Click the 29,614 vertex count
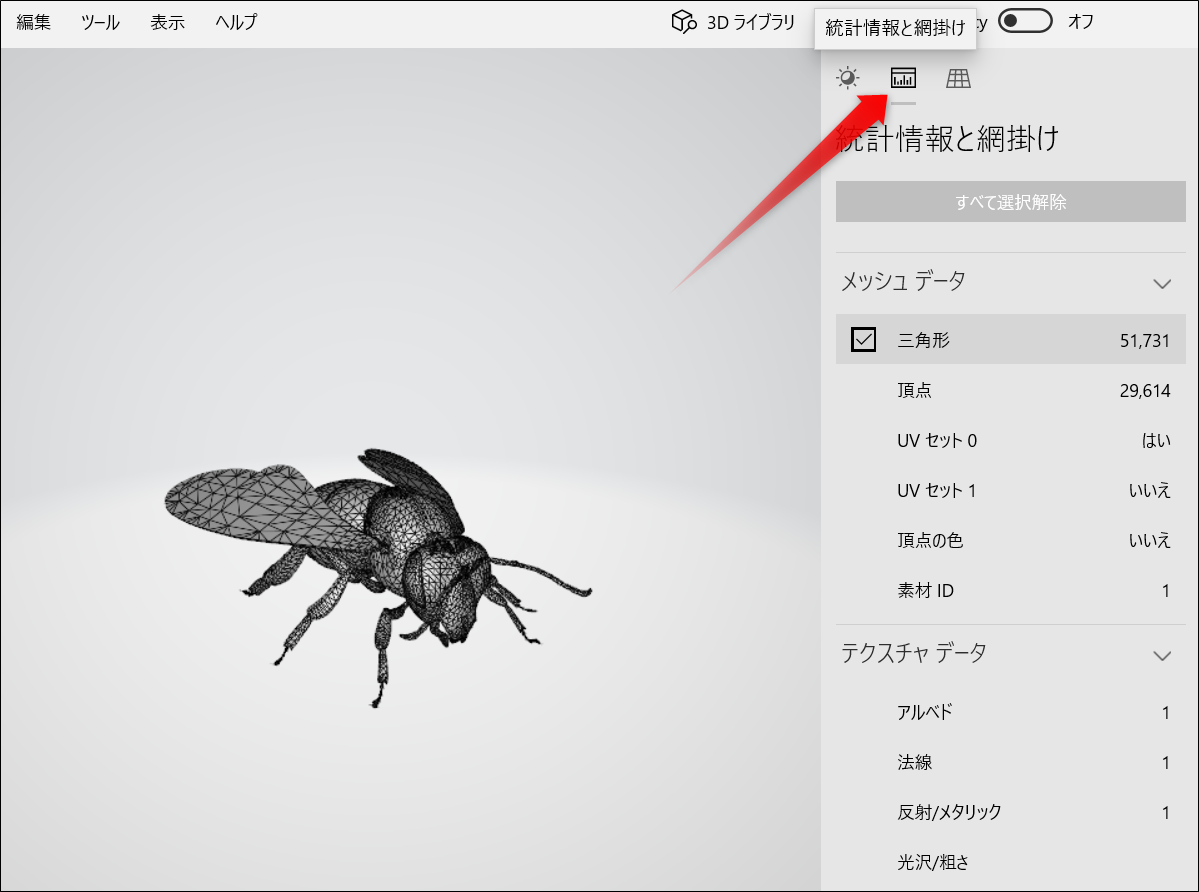This screenshot has width=1199, height=892. point(1145,391)
